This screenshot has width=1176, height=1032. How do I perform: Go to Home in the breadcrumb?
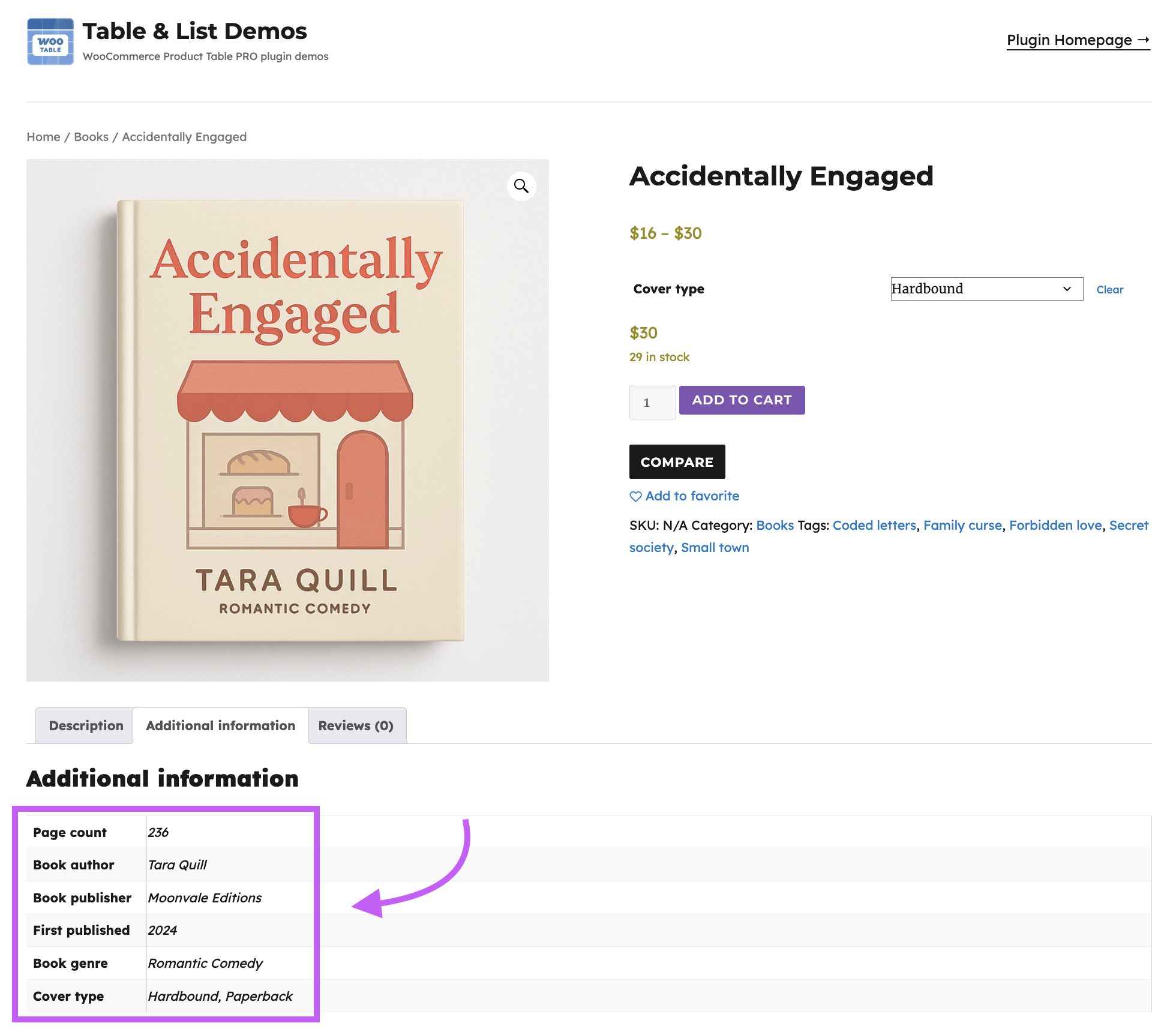click(43, 137)
